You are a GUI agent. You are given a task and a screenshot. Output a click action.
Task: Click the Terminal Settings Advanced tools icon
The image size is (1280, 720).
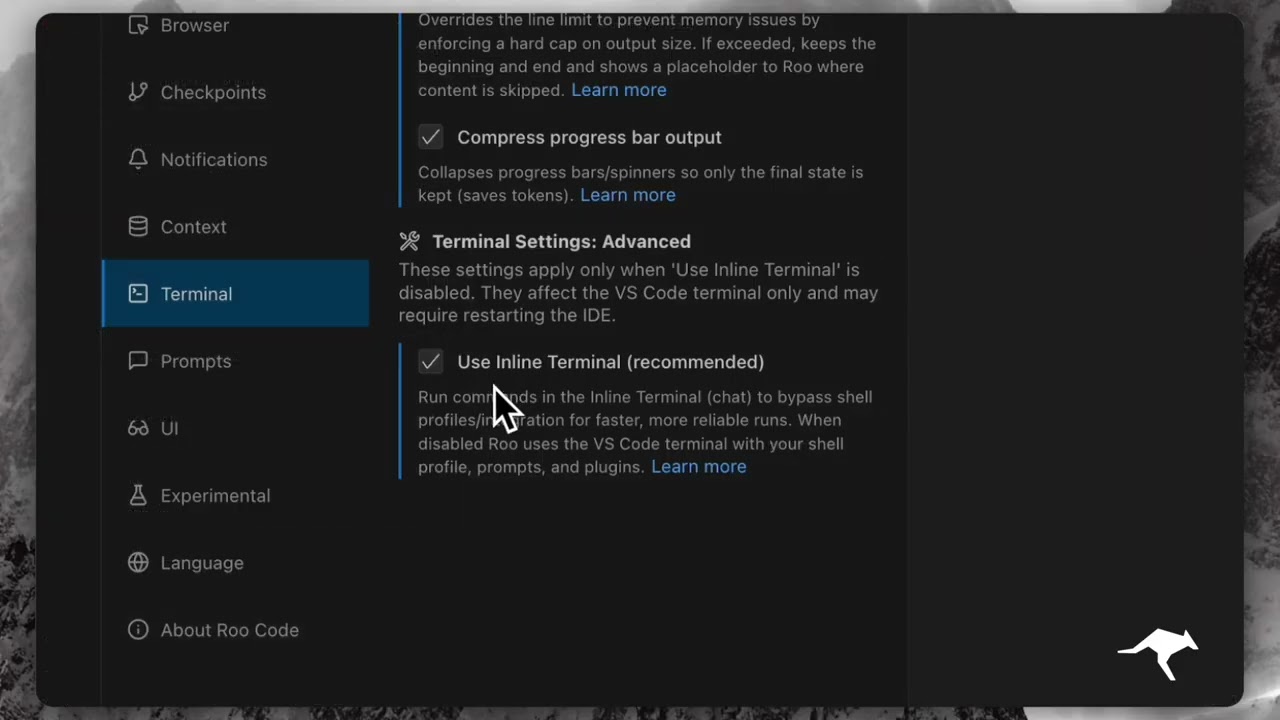coord(409,241)
